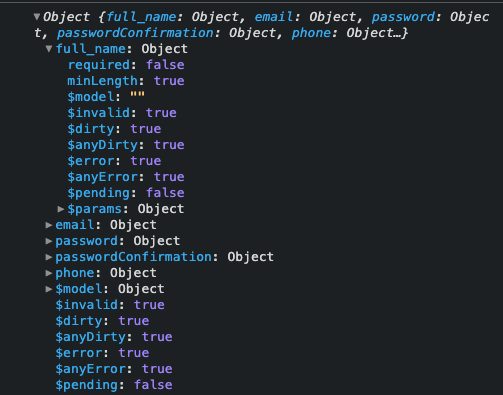Select the $params key label

(95, 209)
